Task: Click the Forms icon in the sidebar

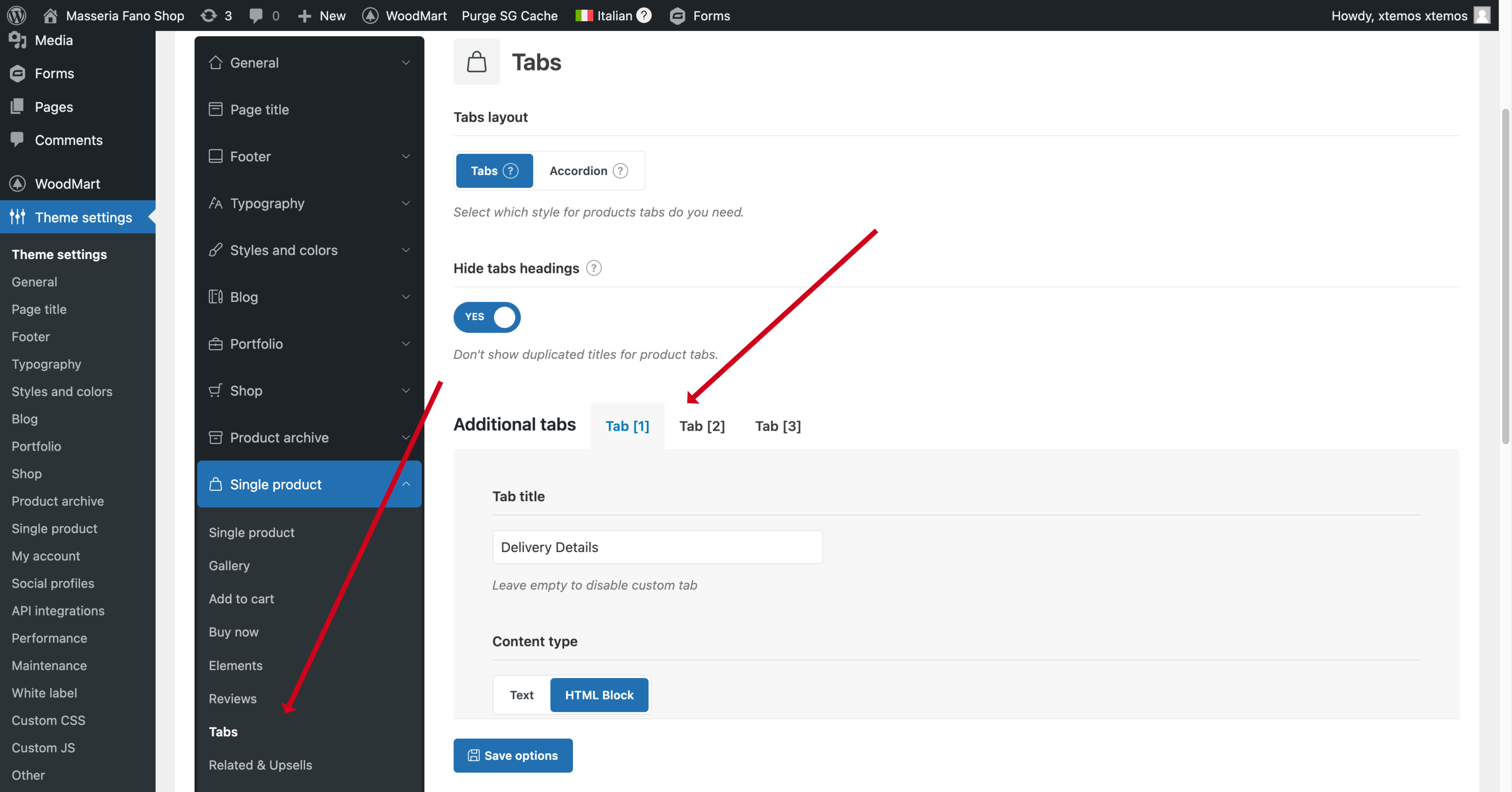Action: point(18,73)
